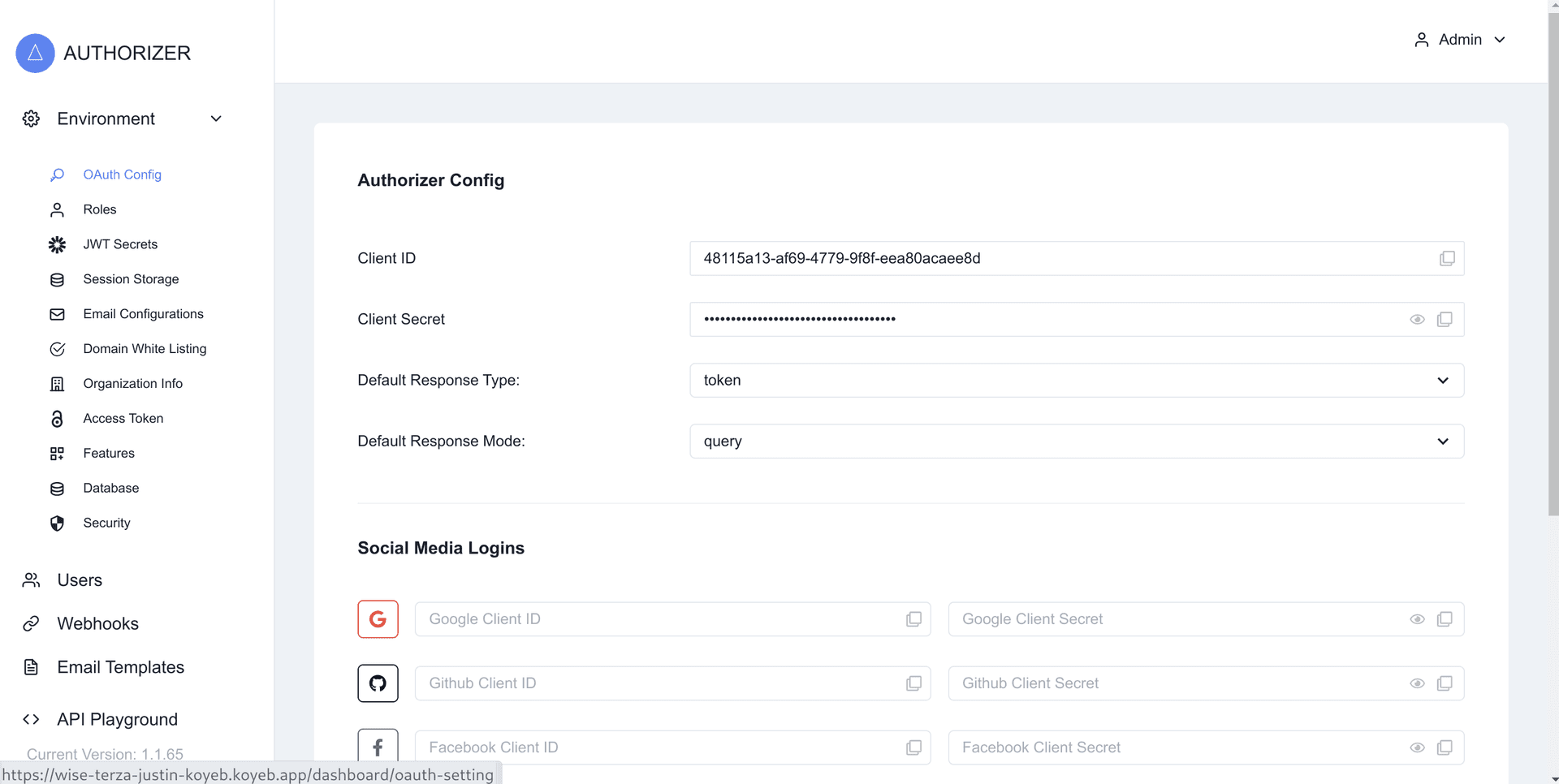Copy the Client Secret value

point(1445,319)
